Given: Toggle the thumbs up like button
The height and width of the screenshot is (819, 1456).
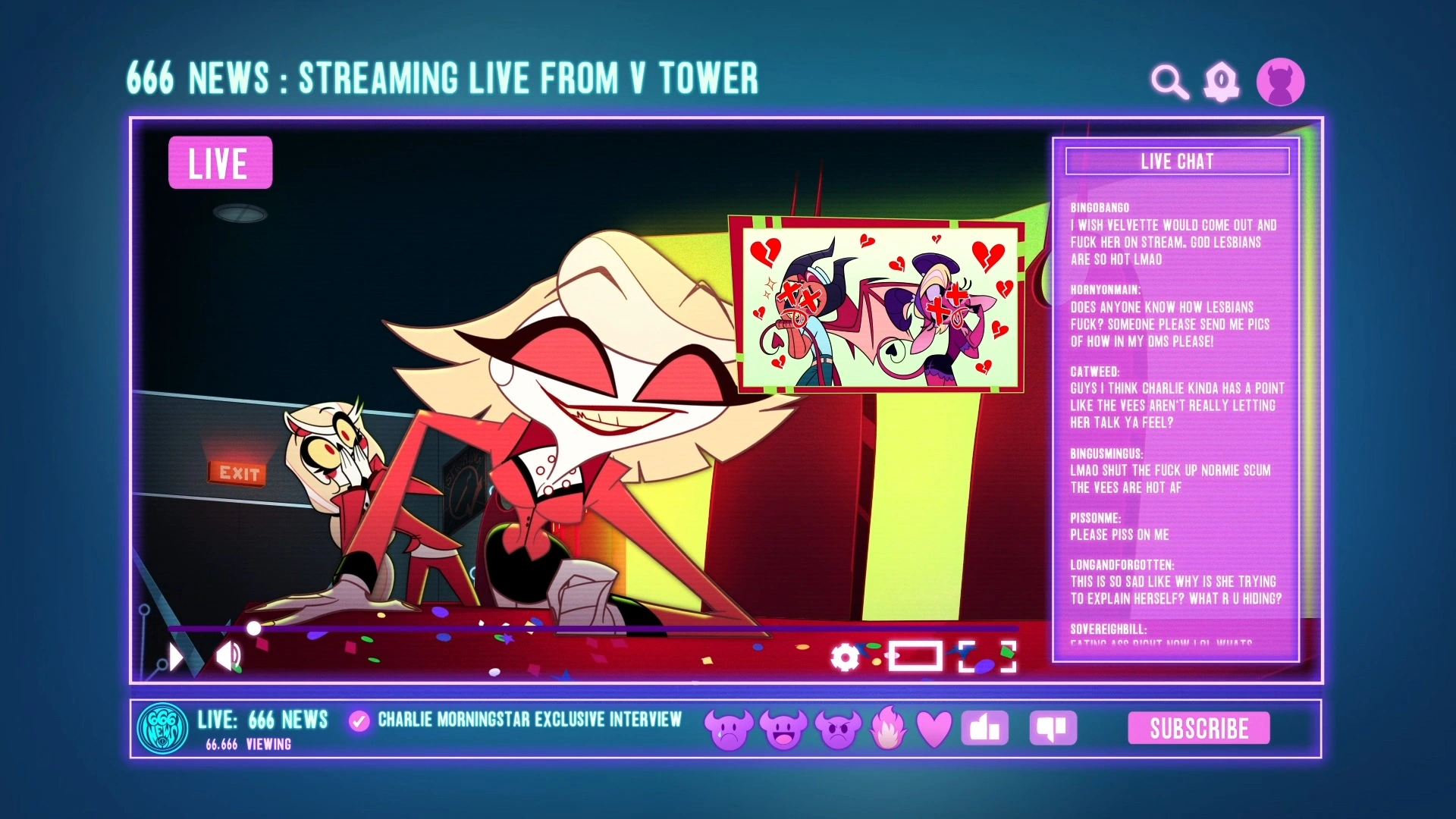Looking at the screenshot, I should tap(984, 729).
